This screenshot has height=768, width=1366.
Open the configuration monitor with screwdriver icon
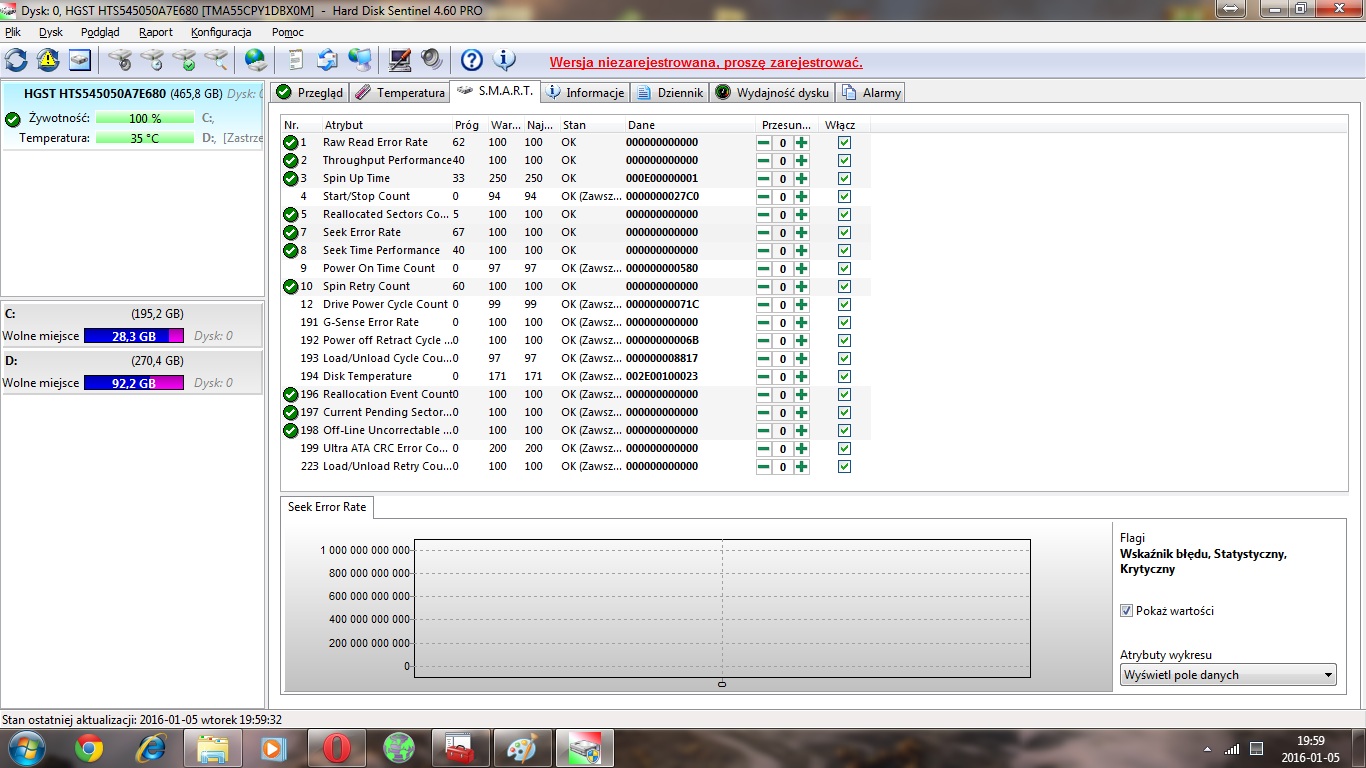tap(400, 60)
